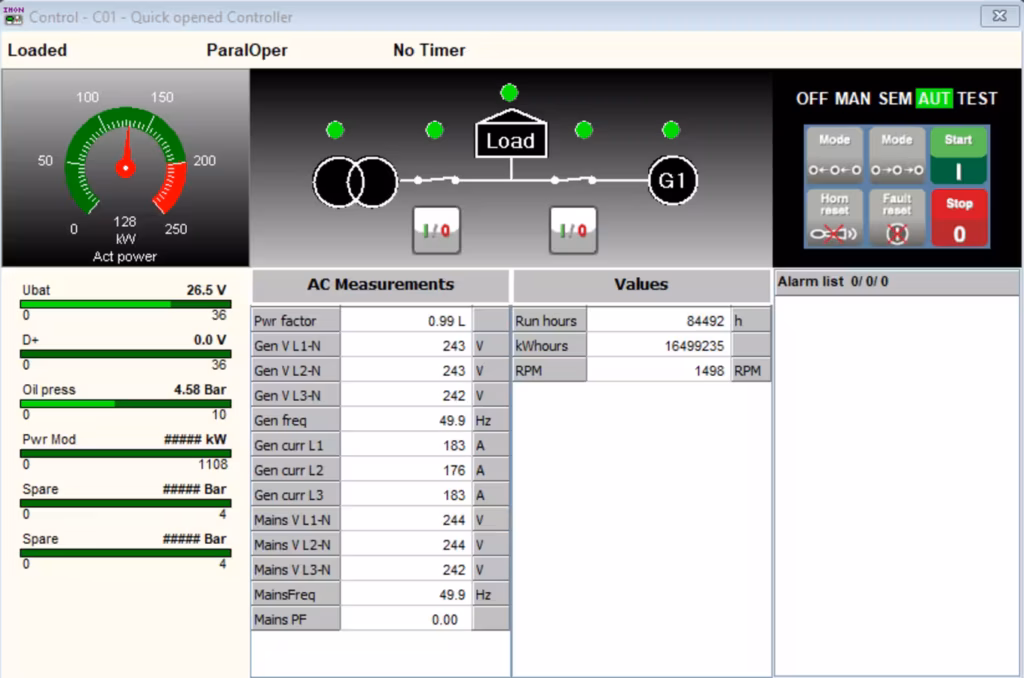Click the Pwr Mod label
The height and width of the screenshot is (678, 1024).
tap(49, 439)
